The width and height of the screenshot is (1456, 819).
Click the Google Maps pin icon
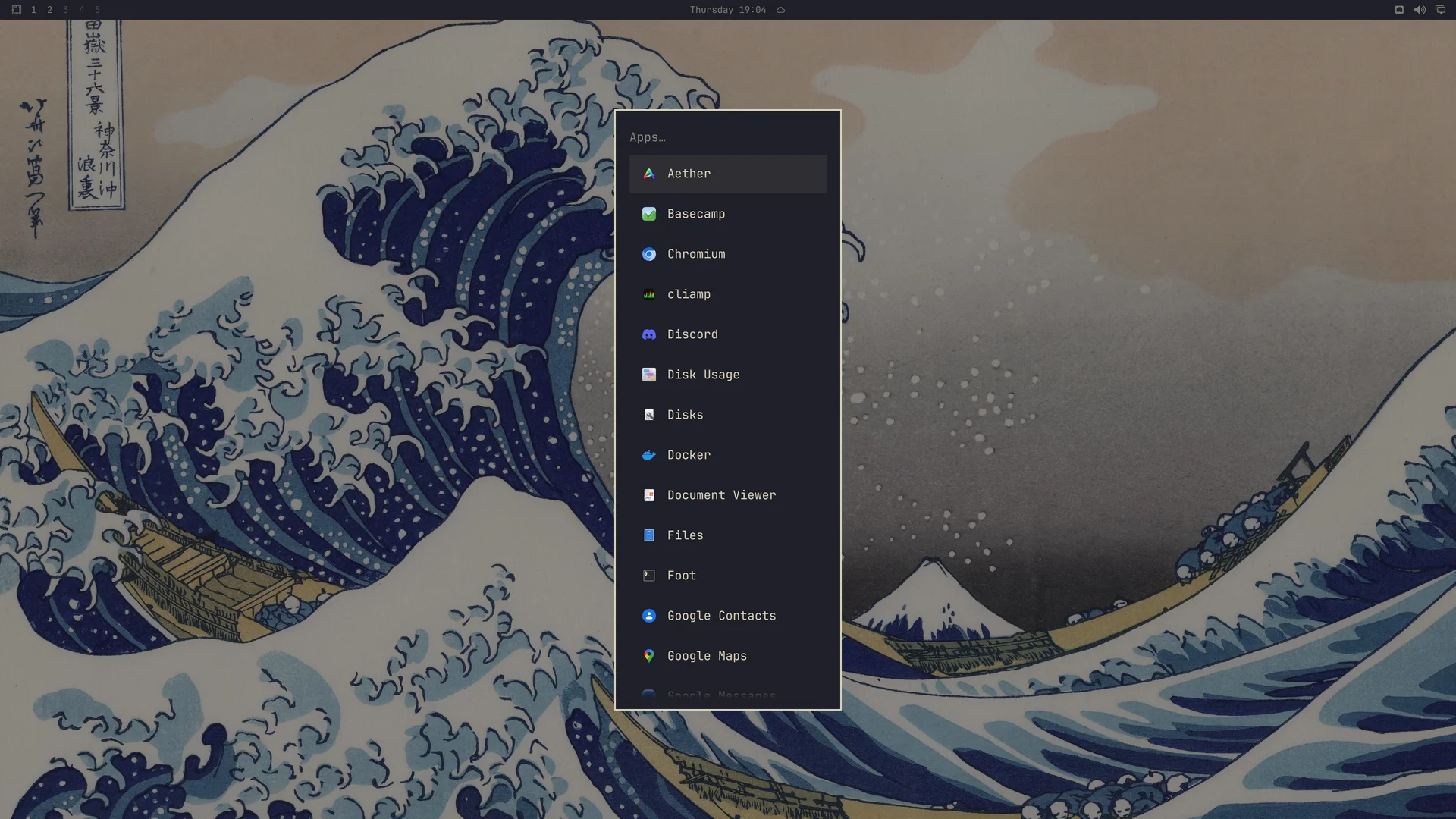coord(649,656)
